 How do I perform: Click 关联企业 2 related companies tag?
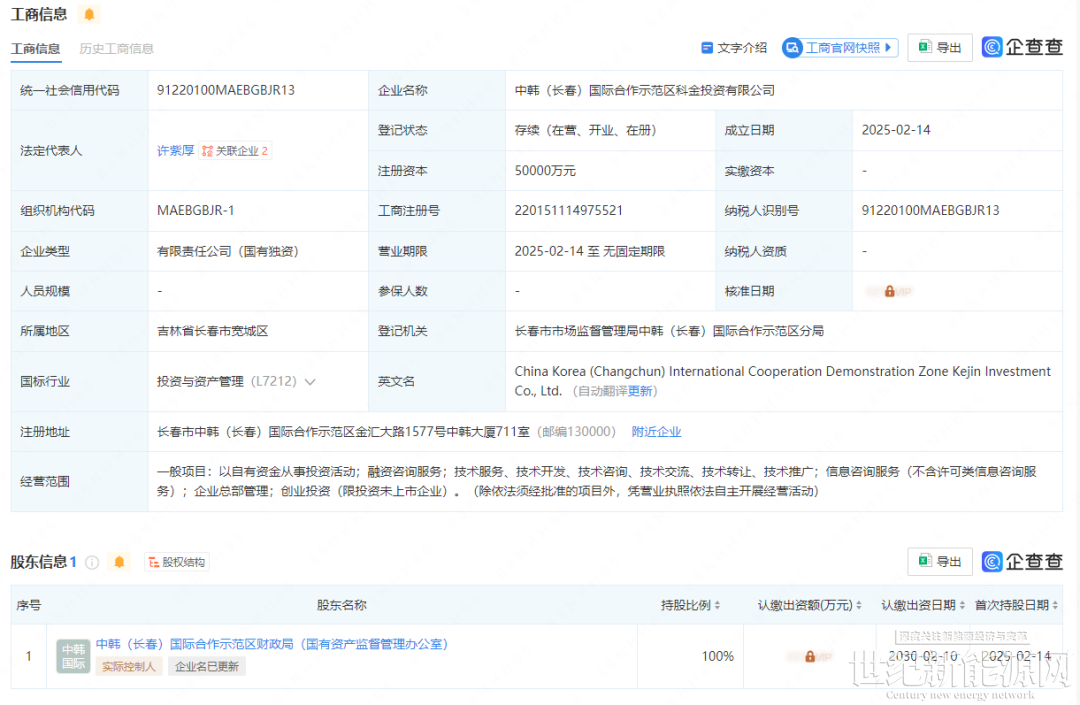[236, 151]
